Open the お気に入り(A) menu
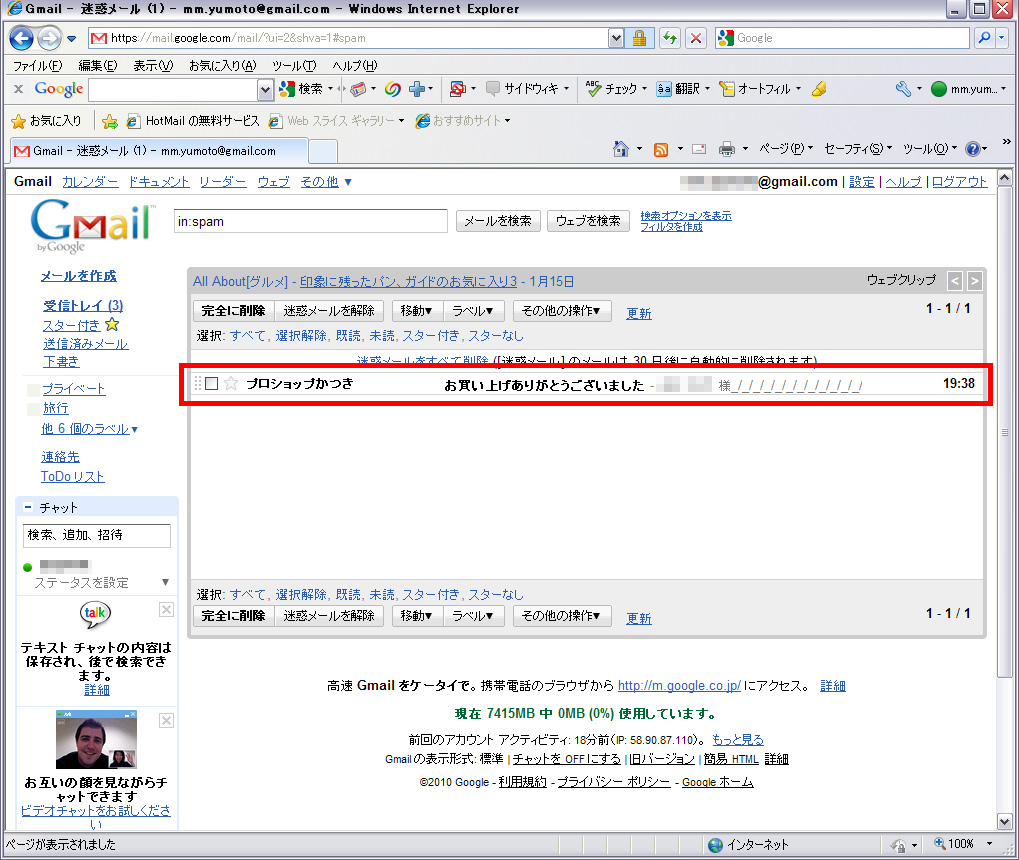The height and width of the screenshot is (860, 1019). 223,66
